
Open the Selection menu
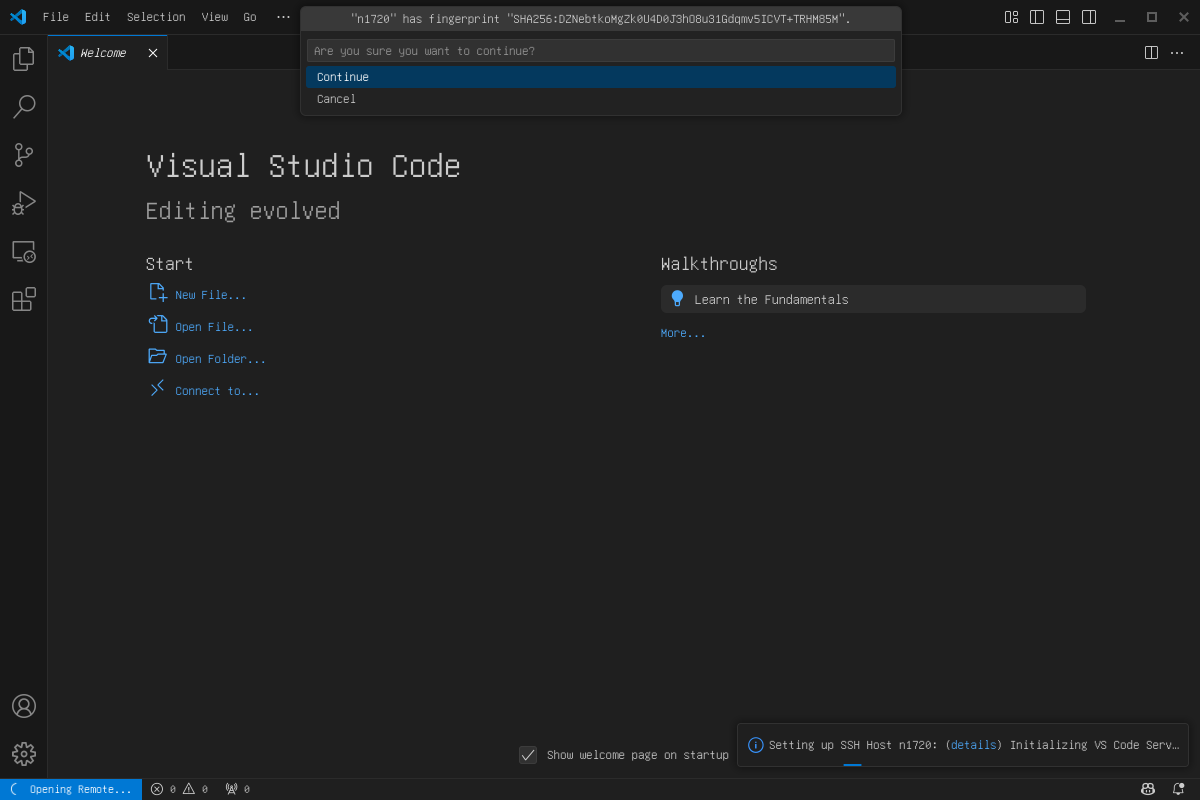[156, 17]
